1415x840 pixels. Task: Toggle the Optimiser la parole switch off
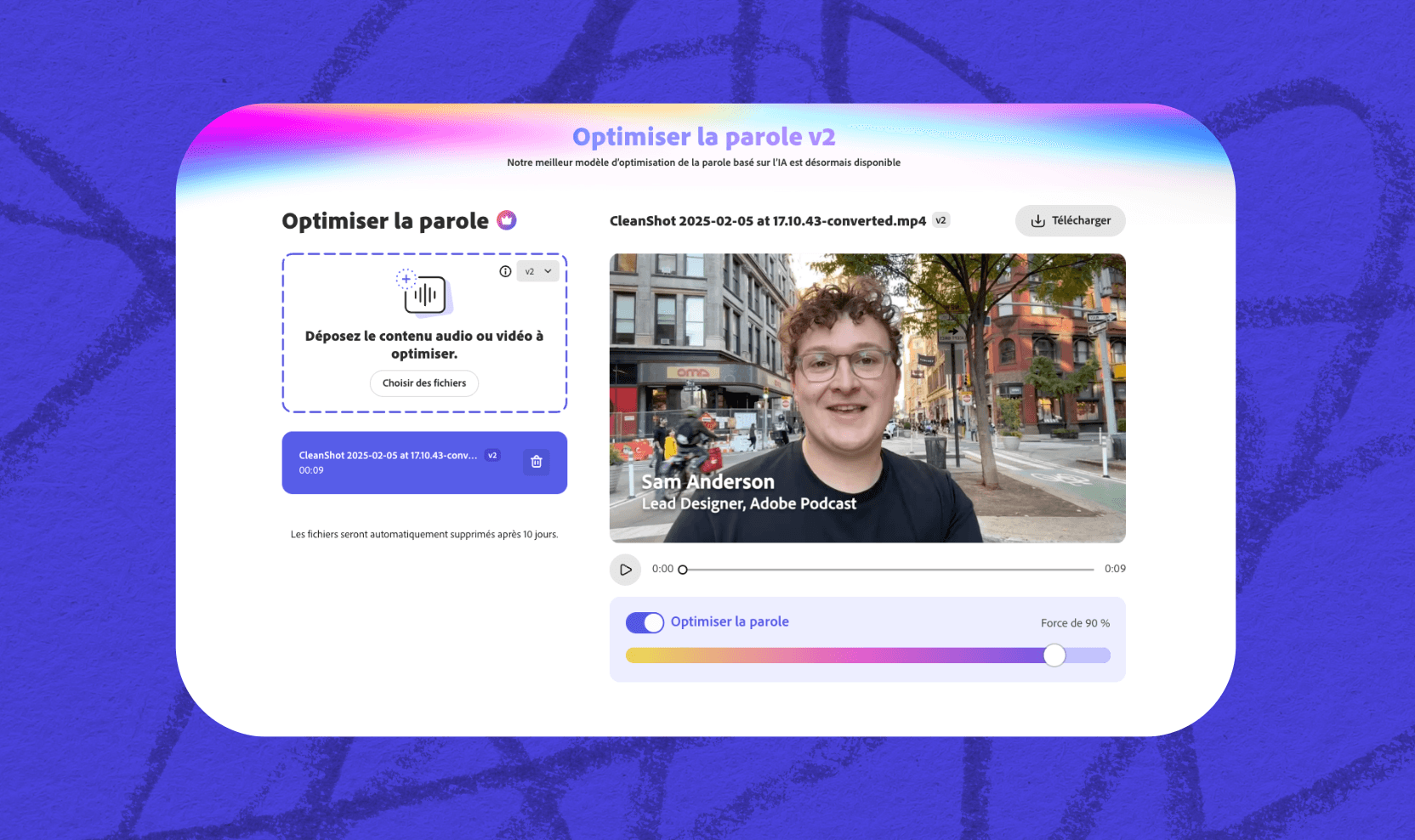pyautogui.click(x=645, y=622)
